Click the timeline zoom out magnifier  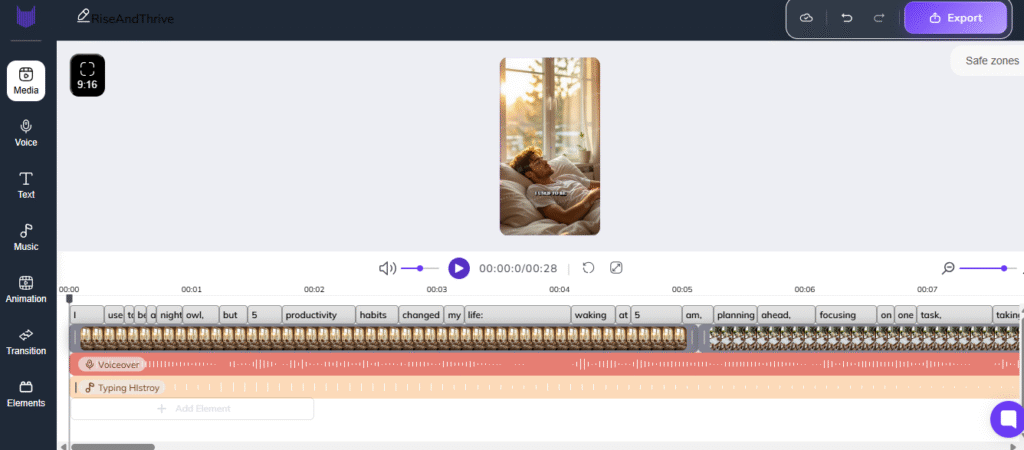948,268
